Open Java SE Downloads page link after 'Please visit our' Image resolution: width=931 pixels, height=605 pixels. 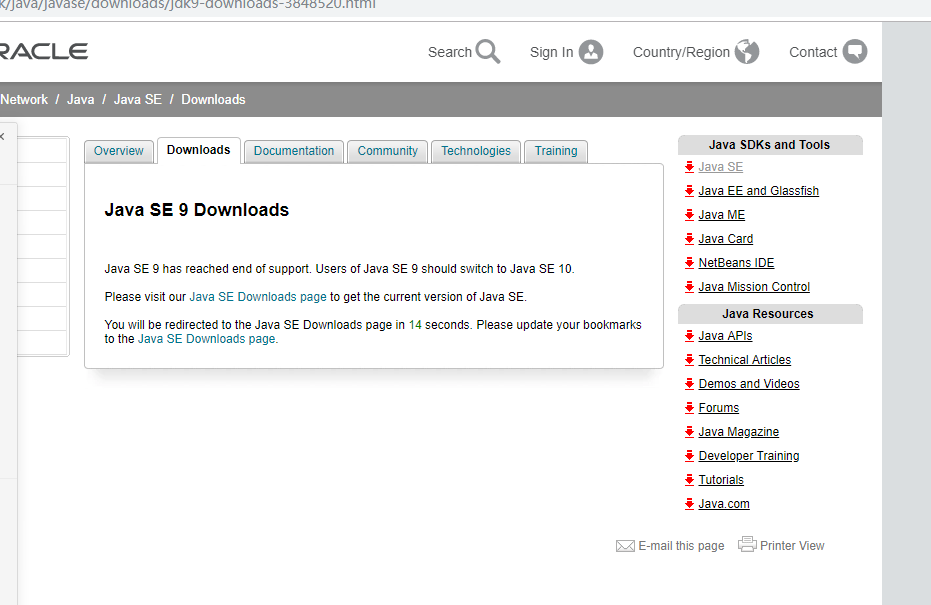258,297
